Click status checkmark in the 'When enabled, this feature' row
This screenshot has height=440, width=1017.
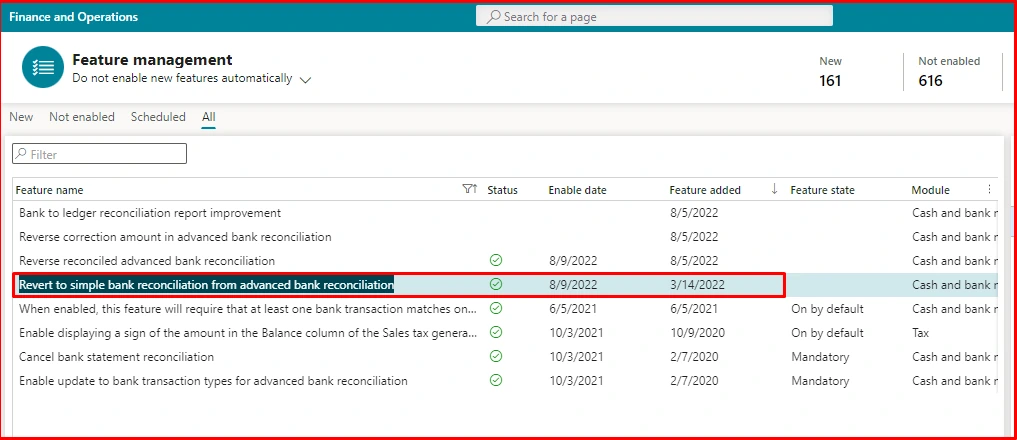click(x=496, y=309)
